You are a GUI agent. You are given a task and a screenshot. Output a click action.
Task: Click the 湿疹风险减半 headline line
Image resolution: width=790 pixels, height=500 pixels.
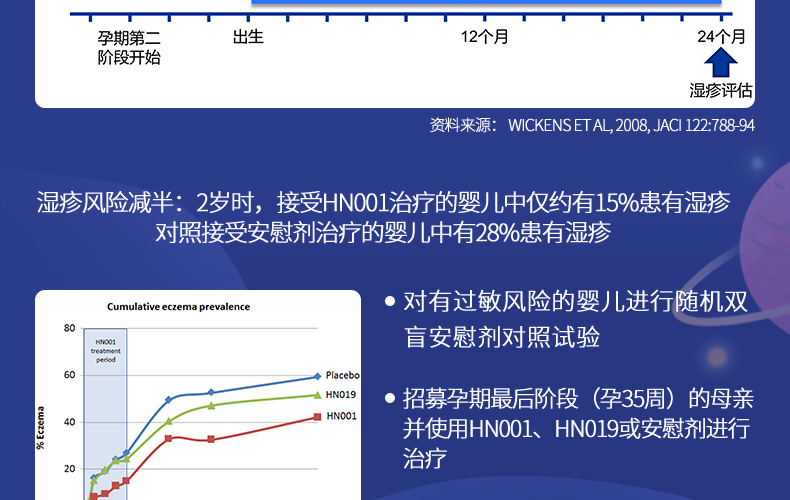point(383,203)
